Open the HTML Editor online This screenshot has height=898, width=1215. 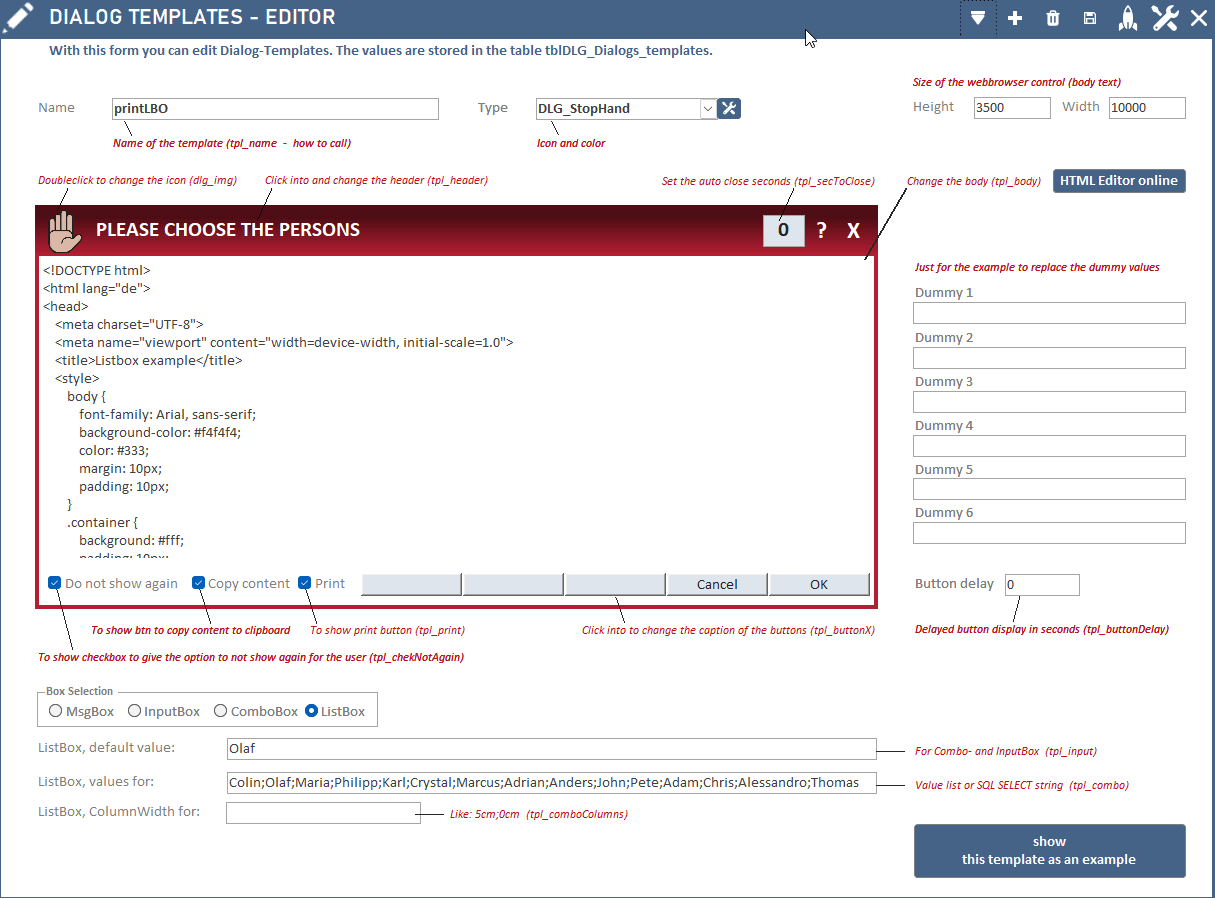point(1119,181)
